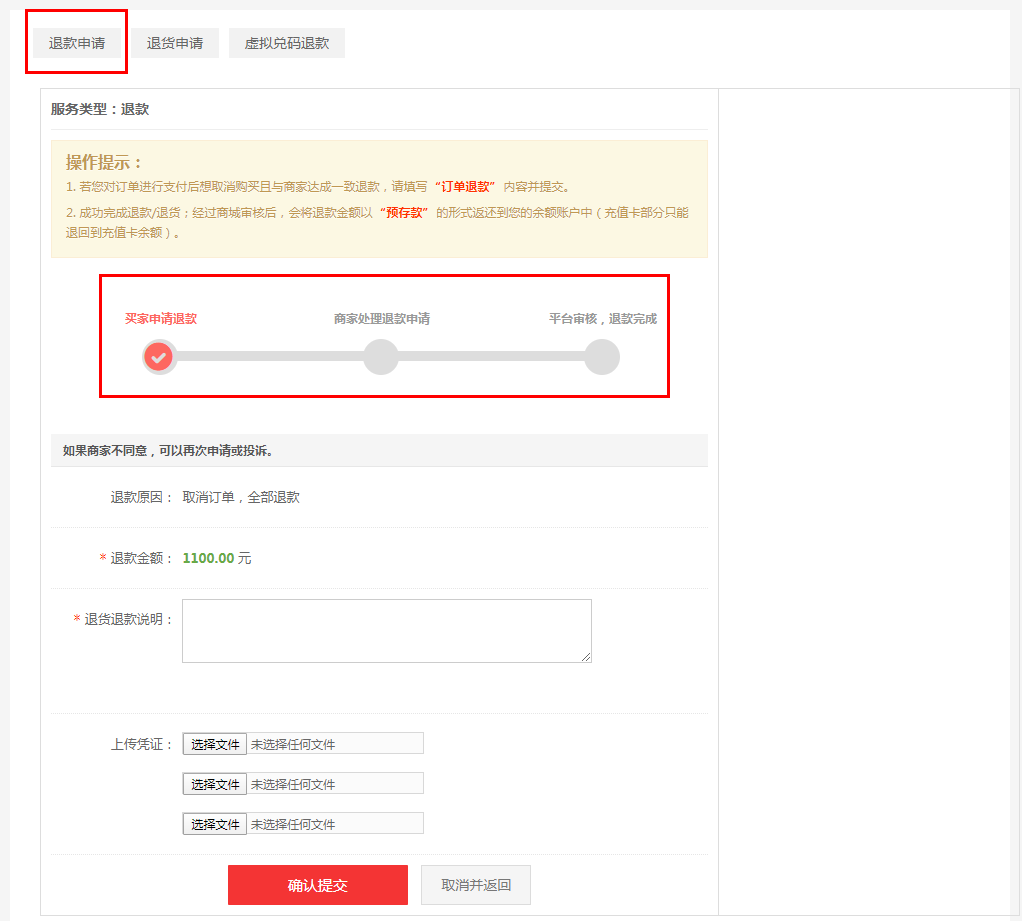This screenshot has height=921, width=1022.
Task: Click the 退款金额 label
Action: (141, 558)
